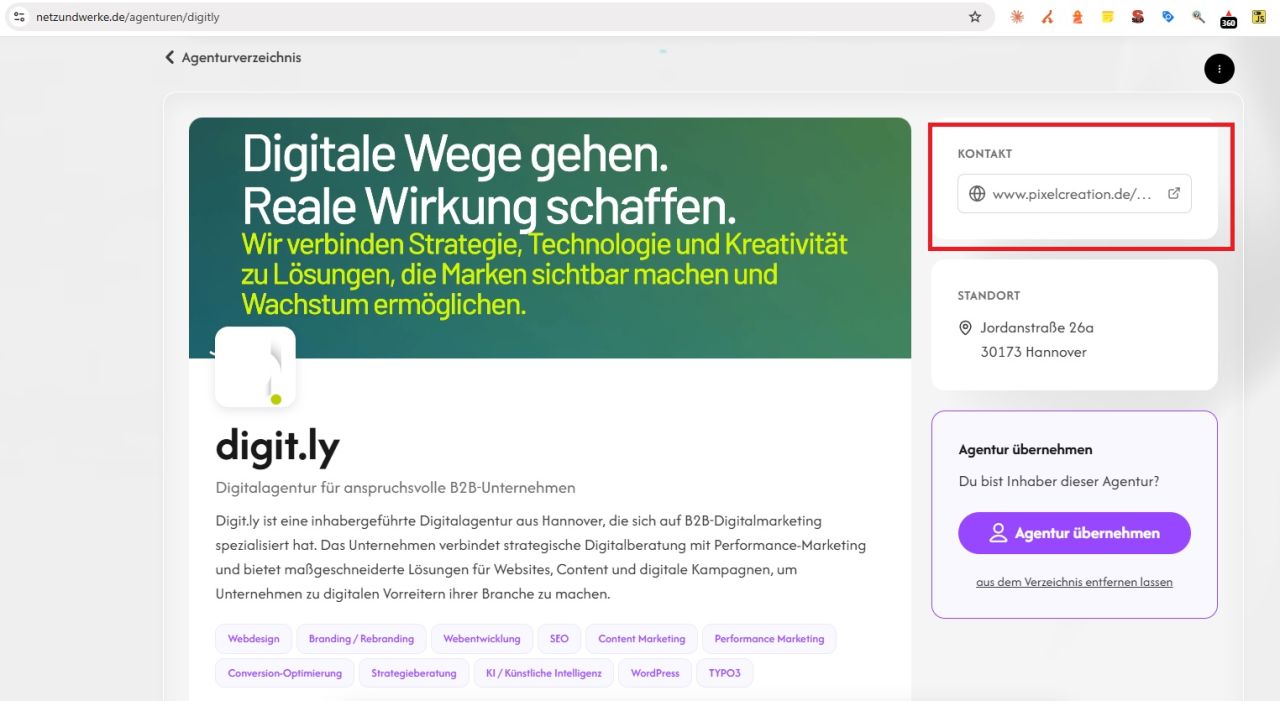
Task: Click the blue price tag extension icon
Action: [x=1168, y=17]
